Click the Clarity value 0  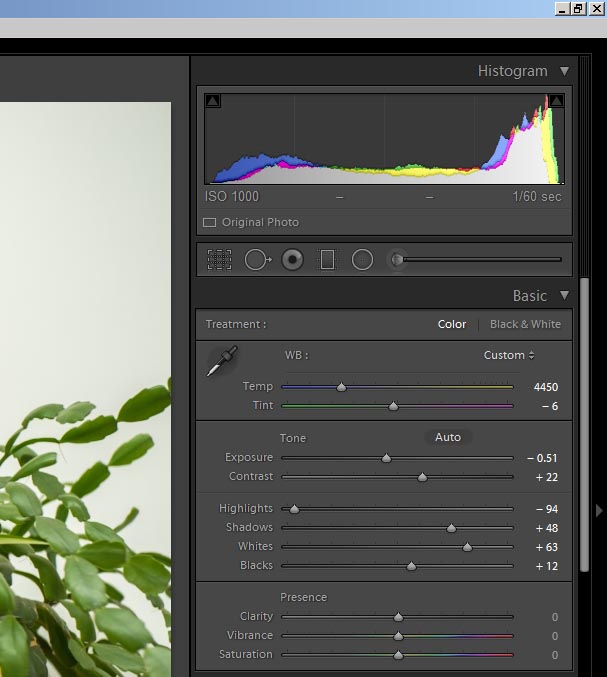555,617
